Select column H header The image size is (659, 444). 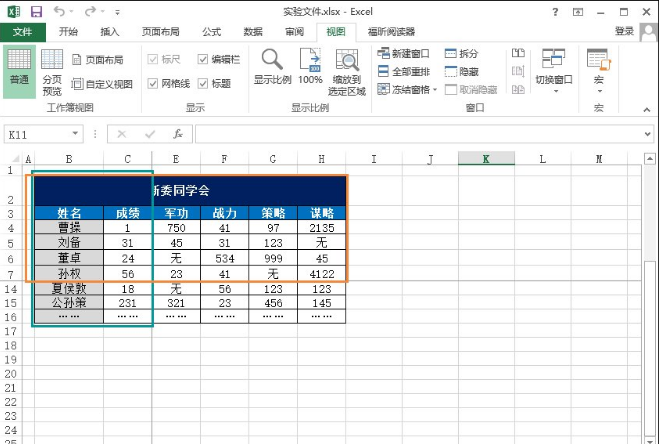pyautogui.click(x=322, y=159)
